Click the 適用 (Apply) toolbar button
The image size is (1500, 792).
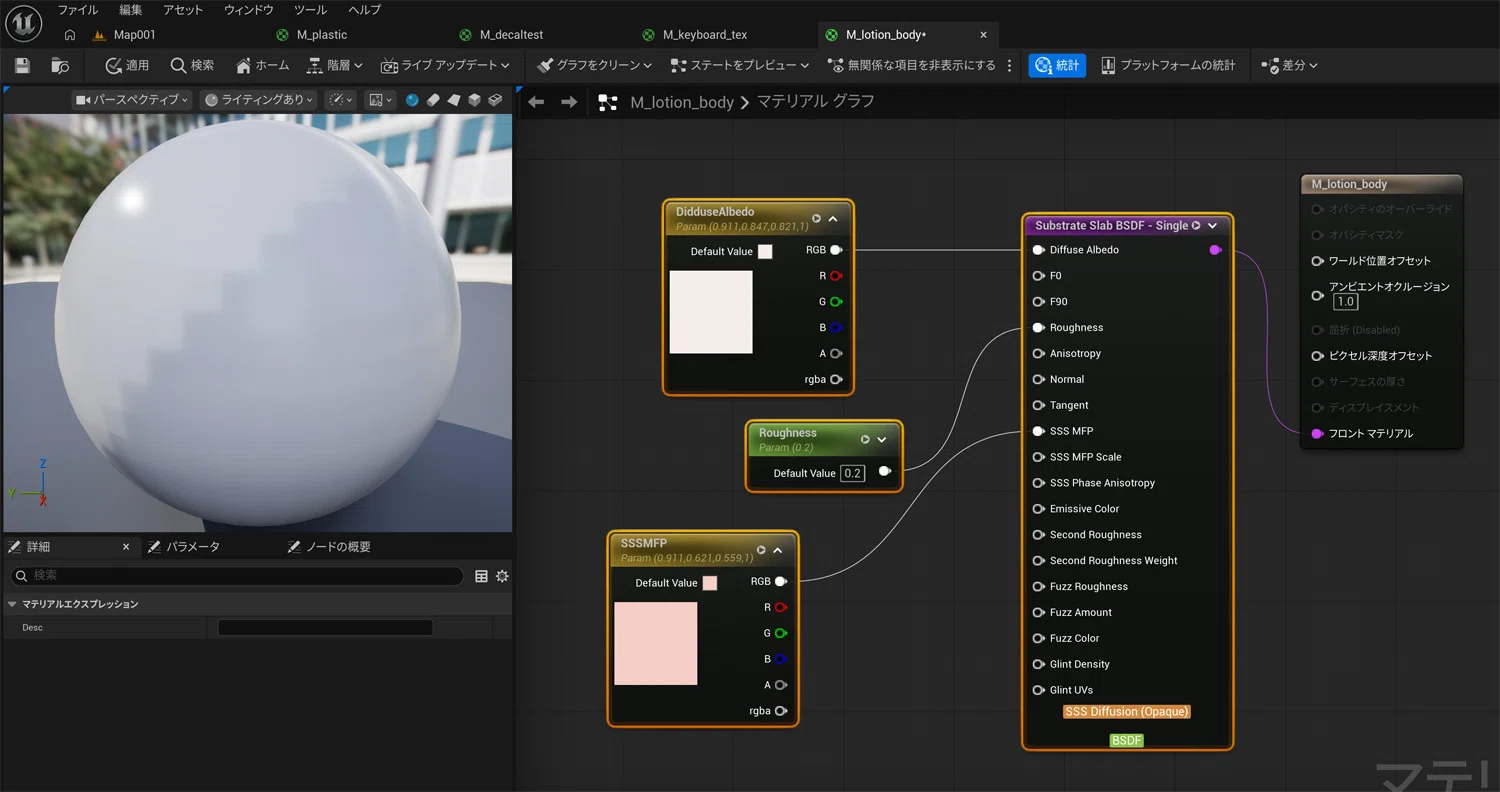[127, 65]
